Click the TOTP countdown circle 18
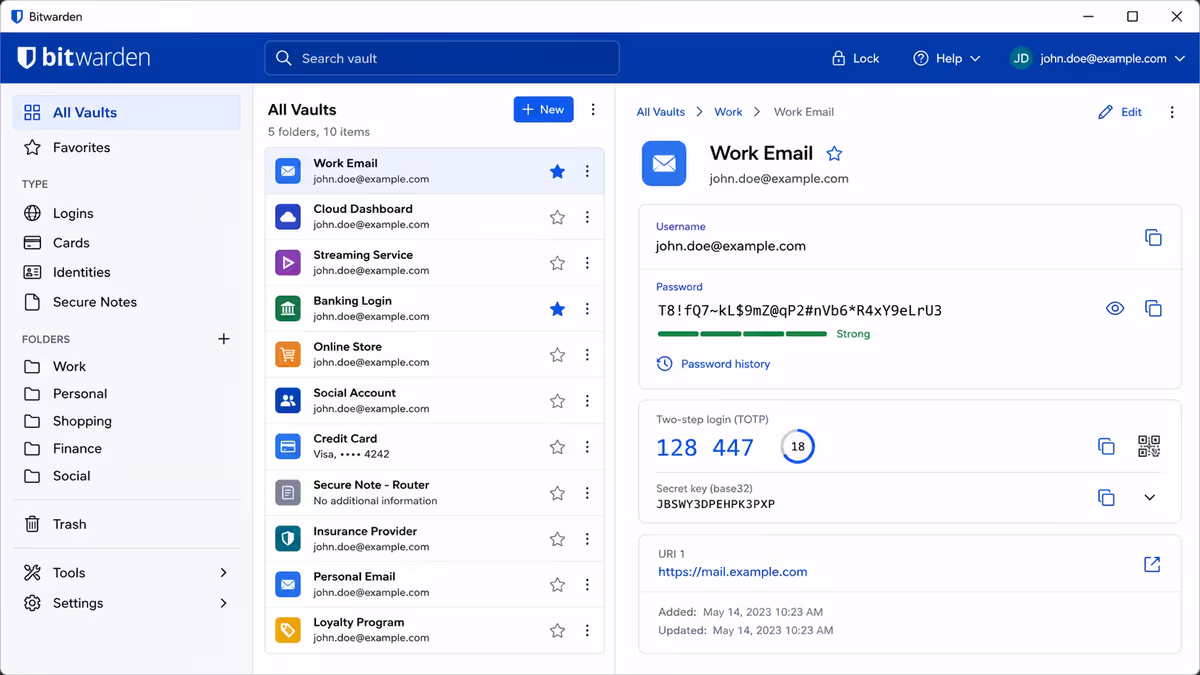This screenshot has height=675, width=1200. point(797,446)
